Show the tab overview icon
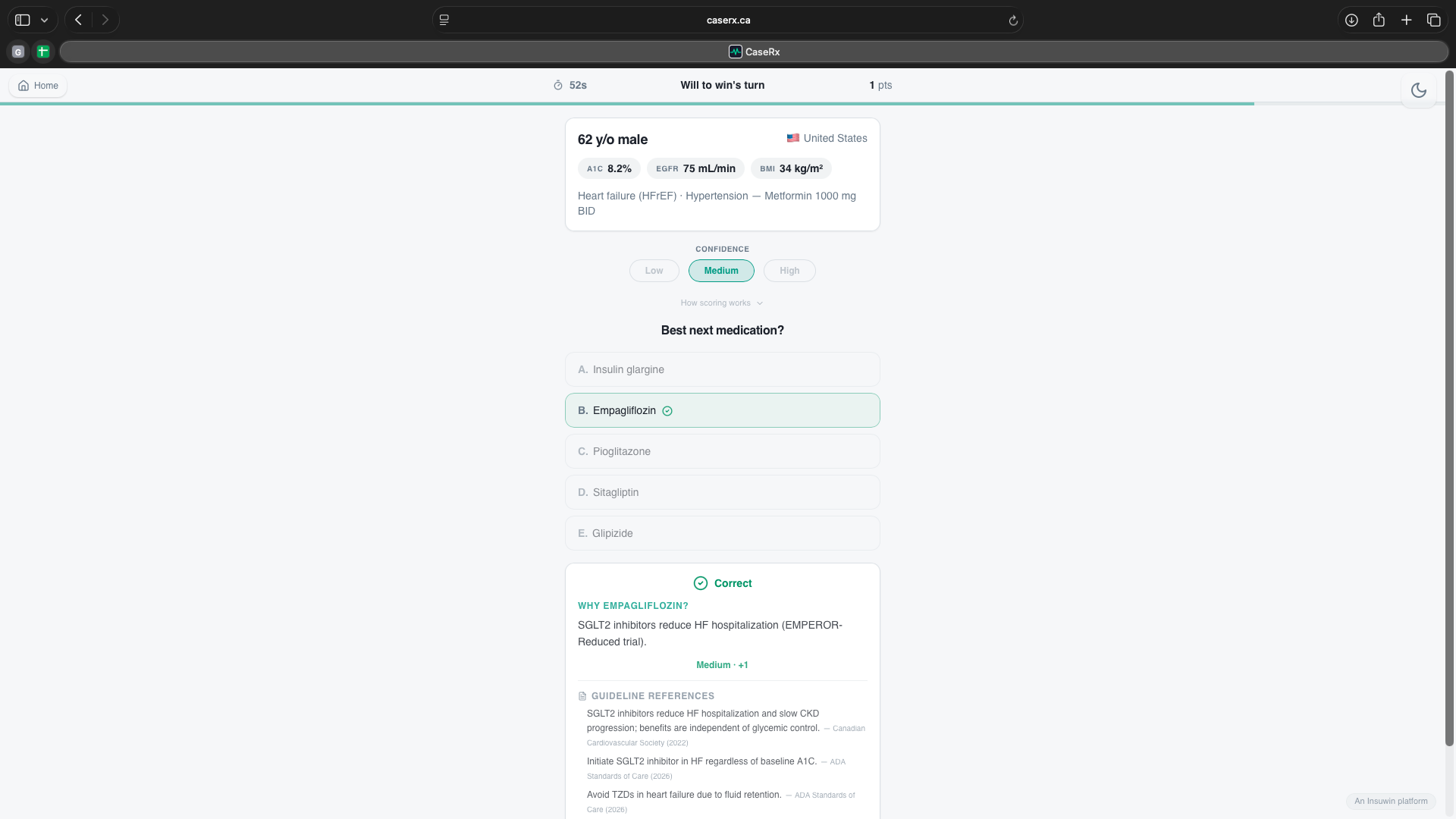This screenshot has height=819, width=1456. tap(1433, 20)
